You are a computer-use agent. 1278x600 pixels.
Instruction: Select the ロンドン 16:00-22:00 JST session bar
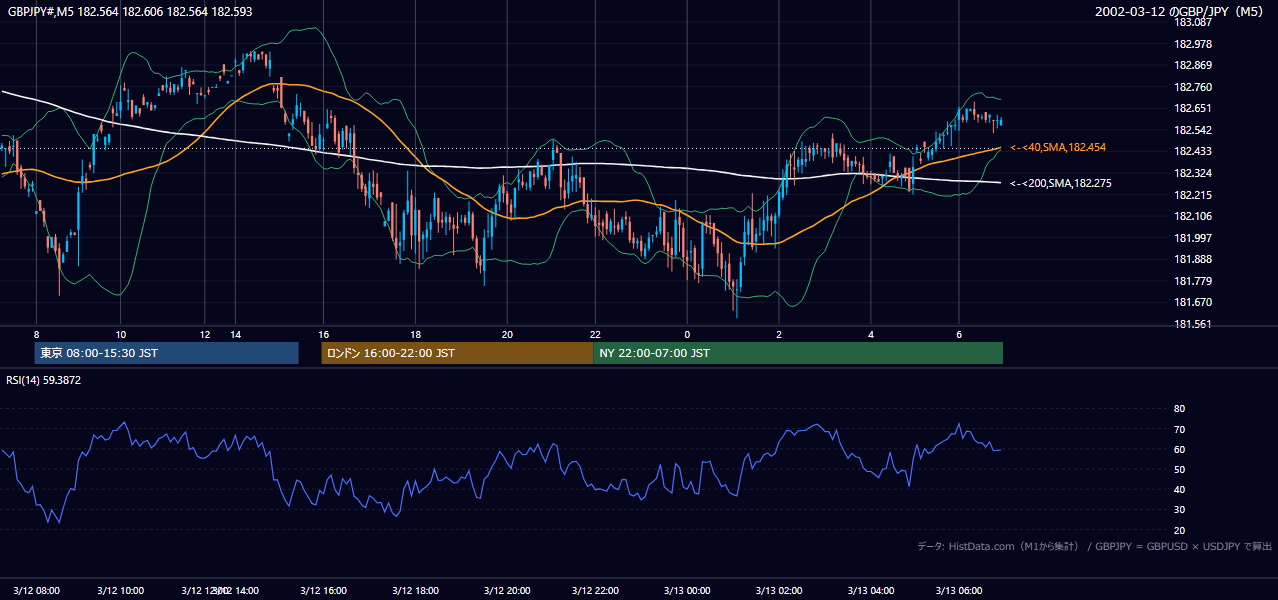click(x=457, y=353)
